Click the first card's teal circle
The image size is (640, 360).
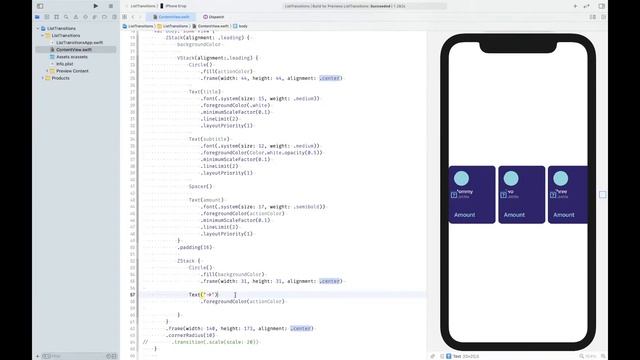(x=462, y=178)
